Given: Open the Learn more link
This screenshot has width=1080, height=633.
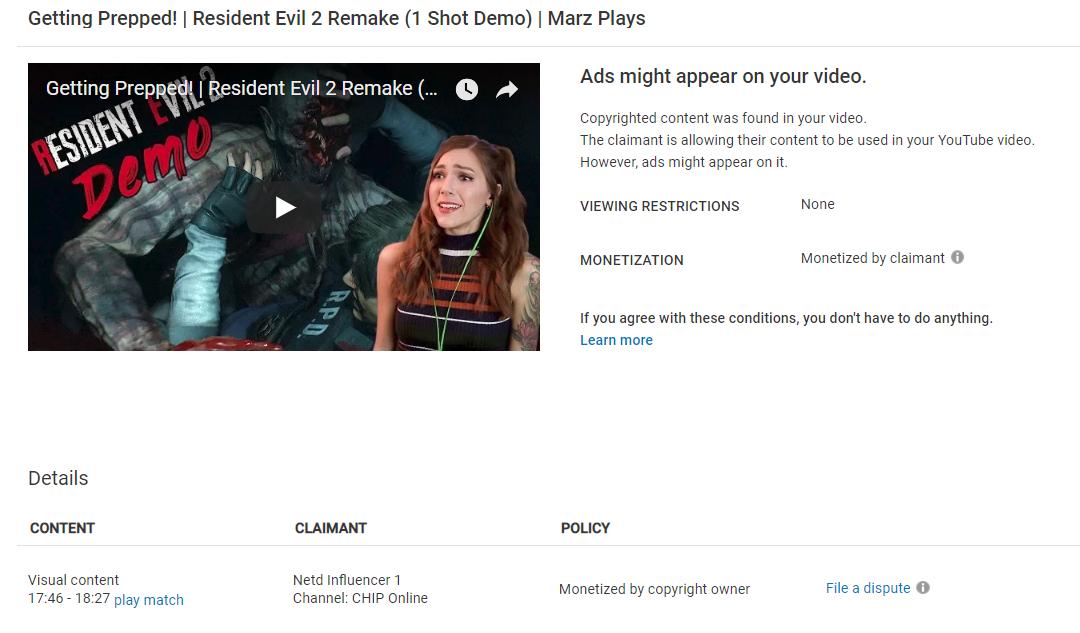Looking at the screenshot, I should pos(616,340).
